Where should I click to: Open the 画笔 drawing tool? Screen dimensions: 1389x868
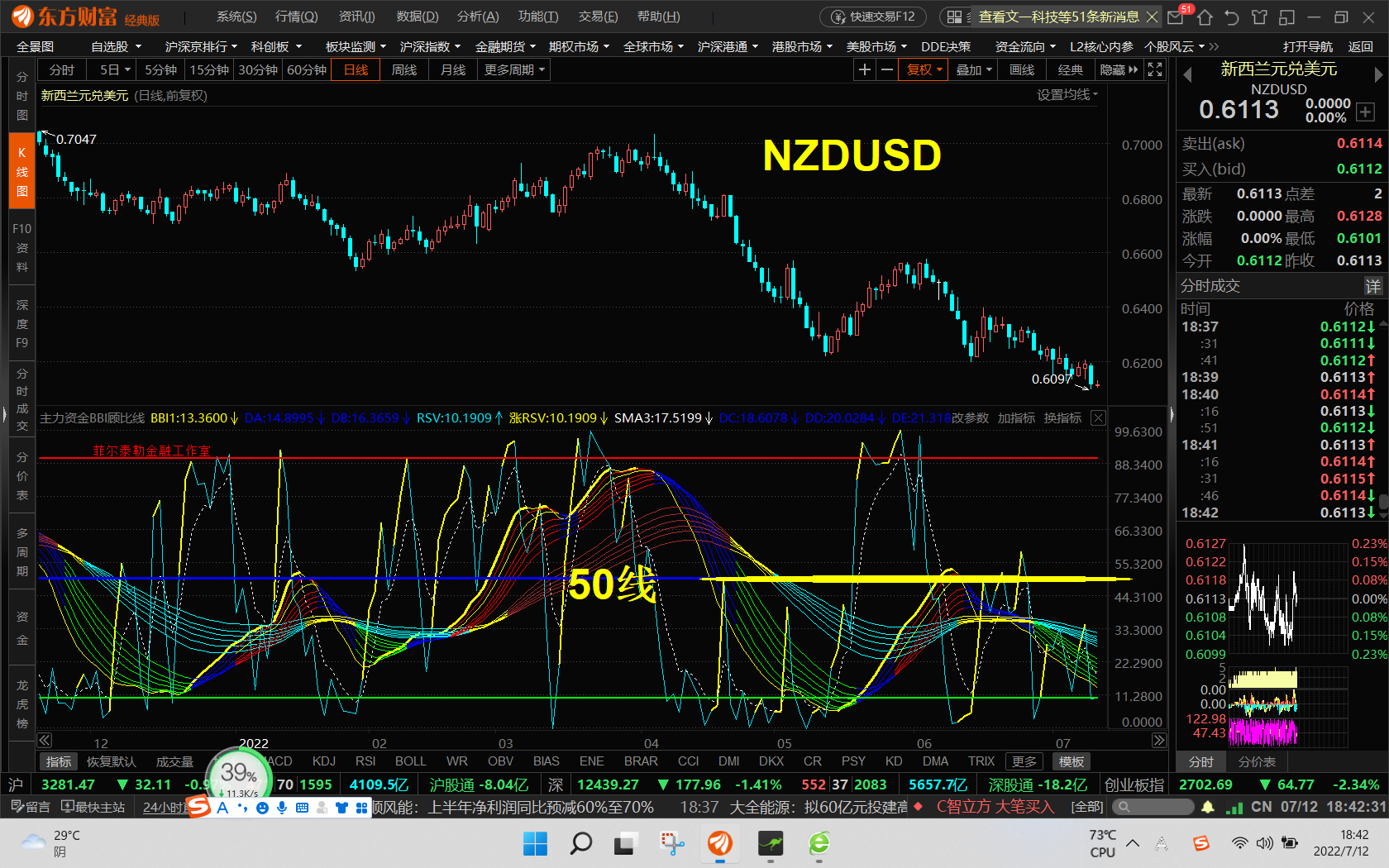[x=1021, y=69]
